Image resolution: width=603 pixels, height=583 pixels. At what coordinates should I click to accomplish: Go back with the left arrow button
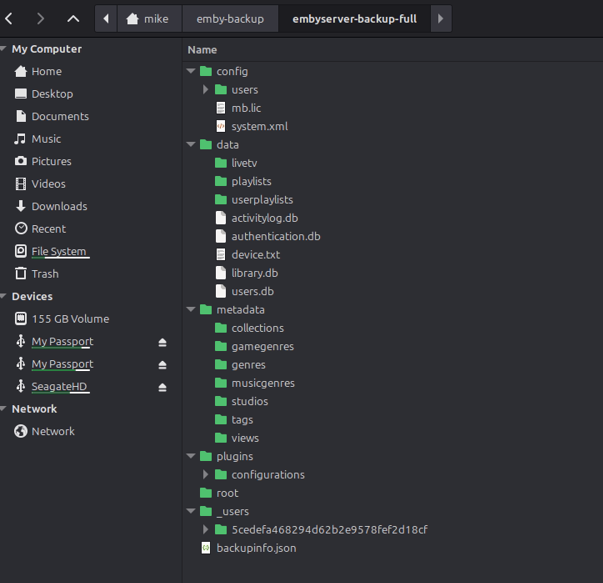[x=9, y=18]
